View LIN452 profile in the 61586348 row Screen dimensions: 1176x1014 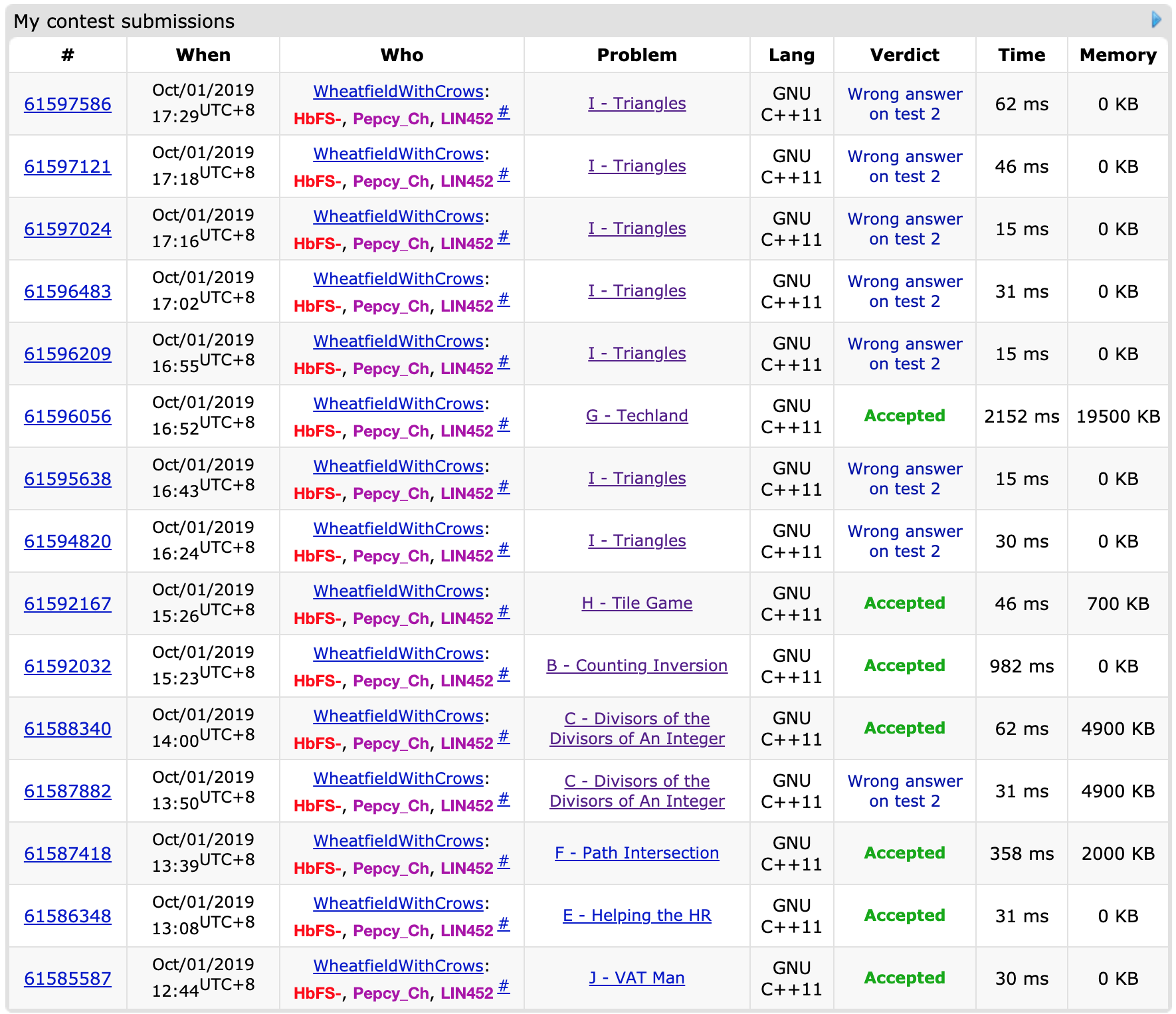point(466,931)
